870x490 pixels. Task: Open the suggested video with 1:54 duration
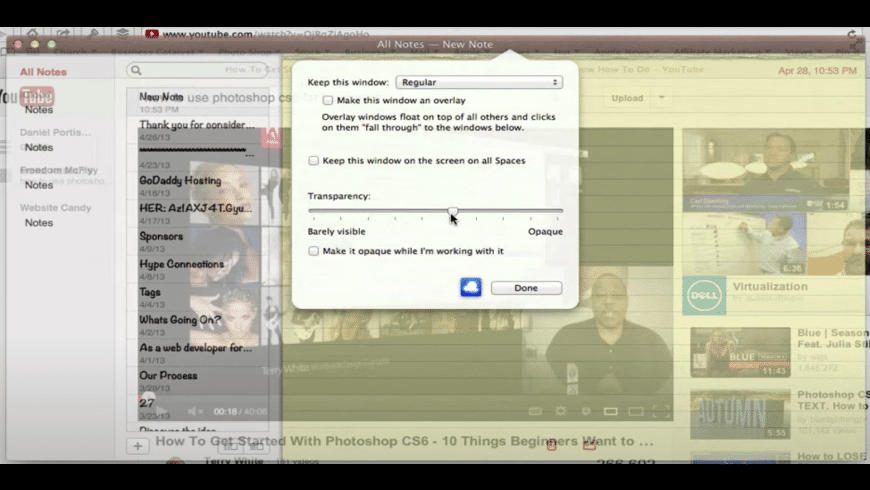(766, 170)
